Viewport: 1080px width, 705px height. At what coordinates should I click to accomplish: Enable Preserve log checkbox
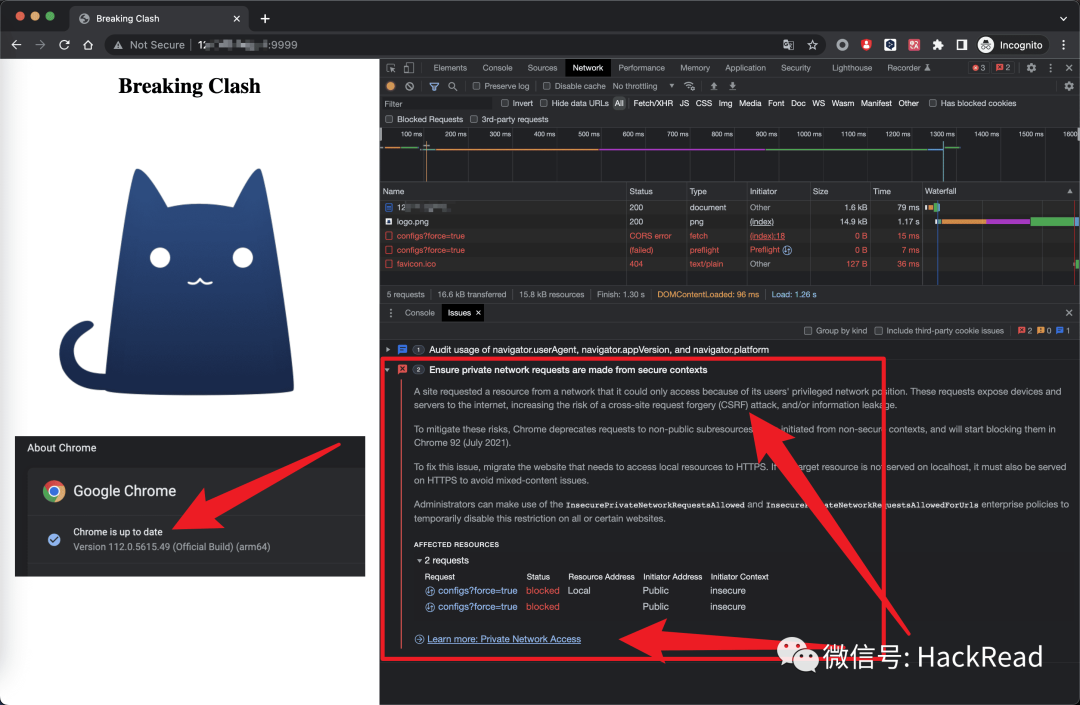(x=476, y=86)
